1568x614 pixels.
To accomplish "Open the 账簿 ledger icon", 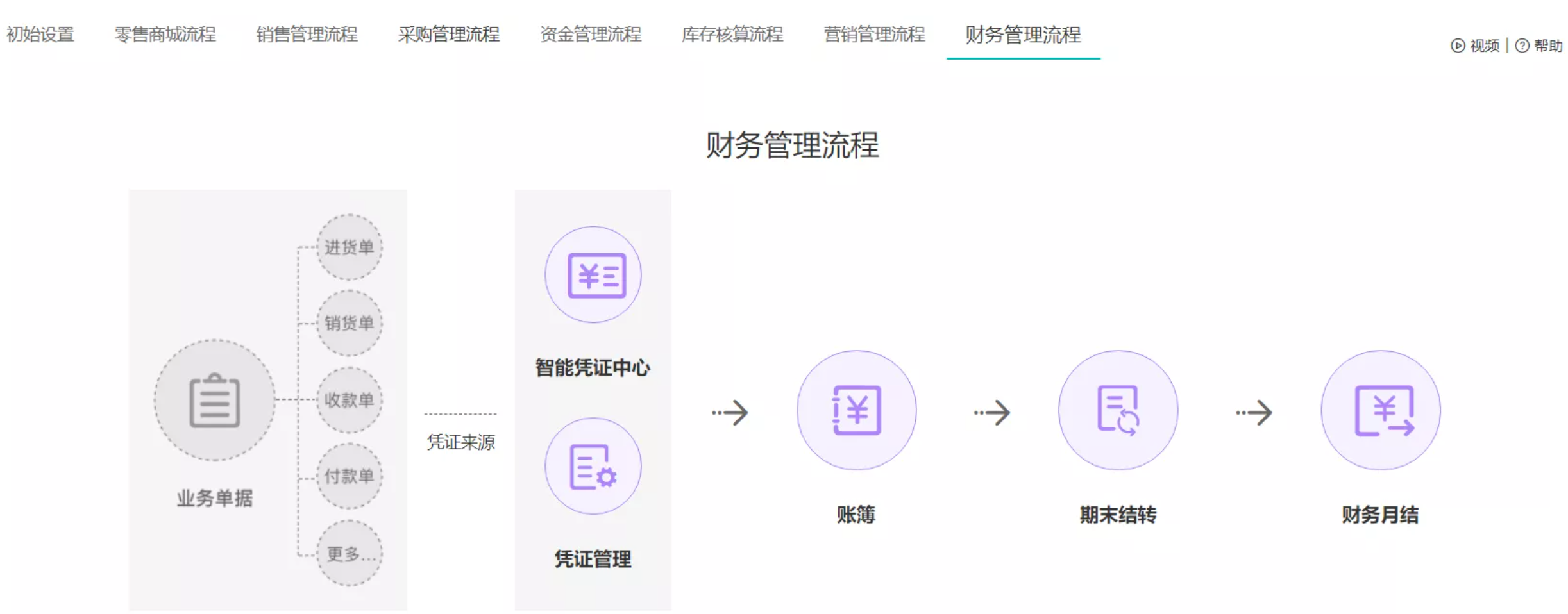I will click(x=856, y=410).
